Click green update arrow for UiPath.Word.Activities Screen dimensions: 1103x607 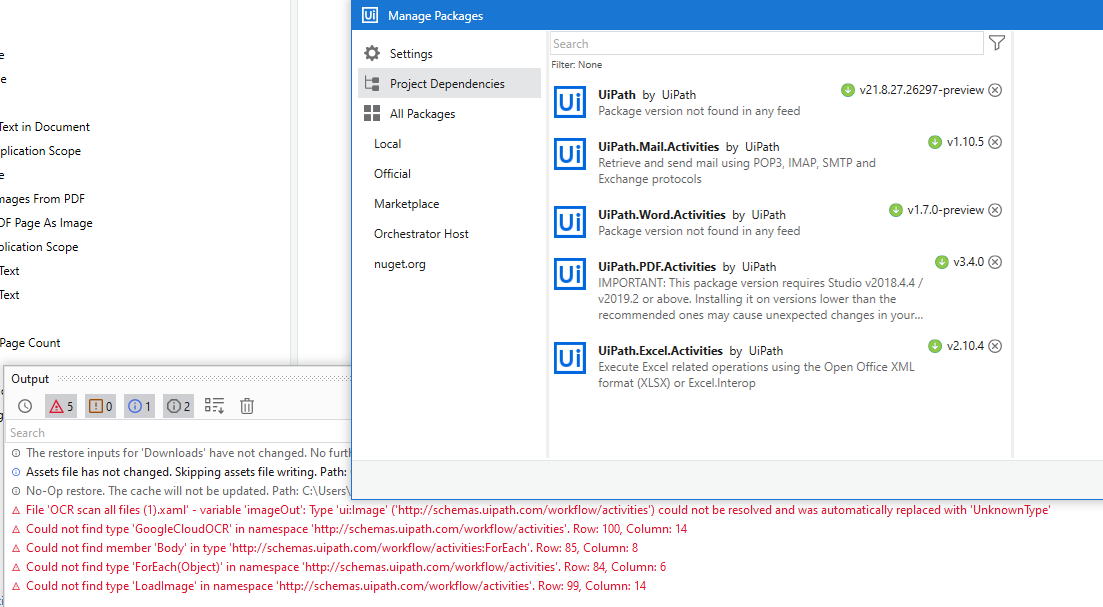[895, 210]
